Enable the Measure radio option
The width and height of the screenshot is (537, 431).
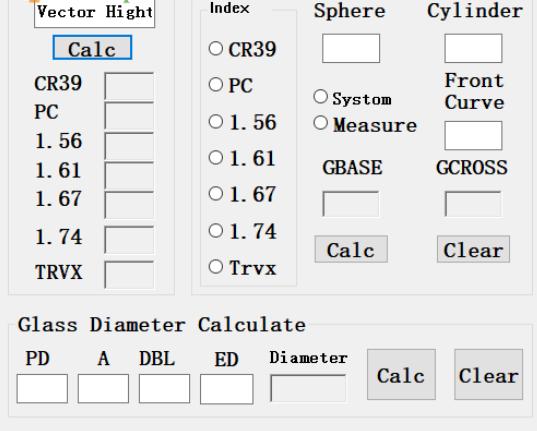click(x=321, y=123)
